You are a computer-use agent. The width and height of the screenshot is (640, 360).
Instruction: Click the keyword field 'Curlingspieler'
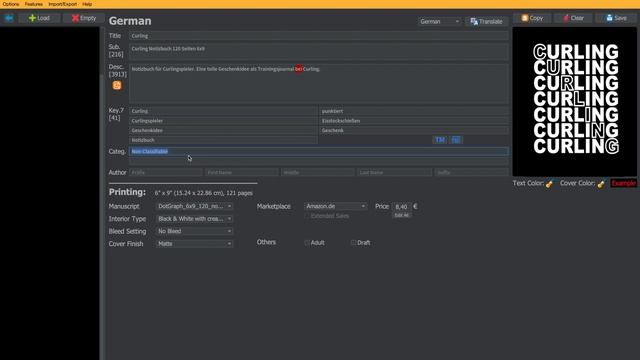pos(223,121)
